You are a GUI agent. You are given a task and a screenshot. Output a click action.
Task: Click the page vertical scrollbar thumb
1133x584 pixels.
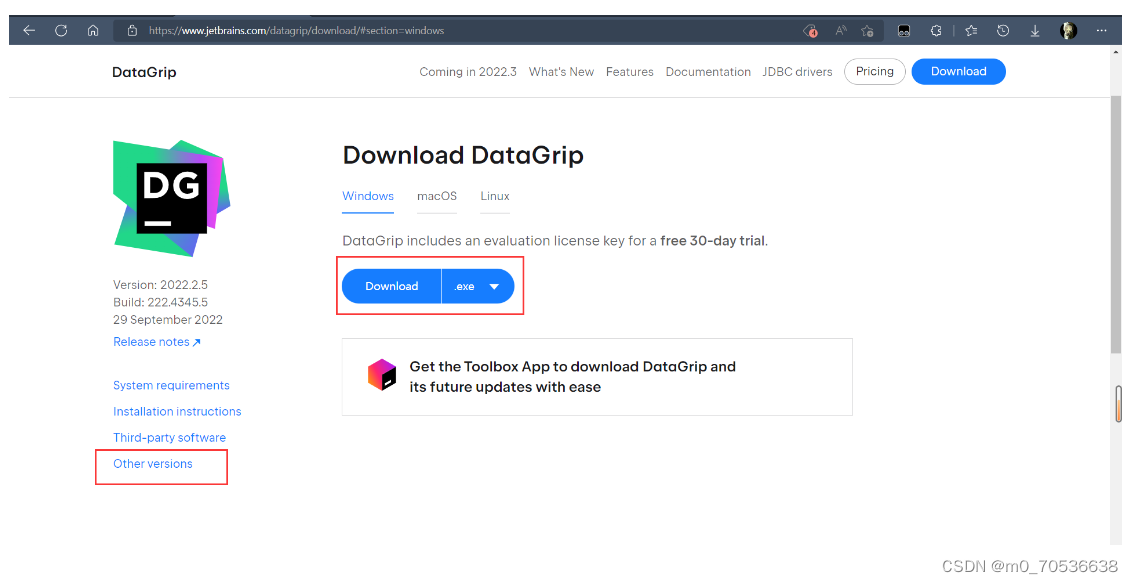pos(1116,223)
